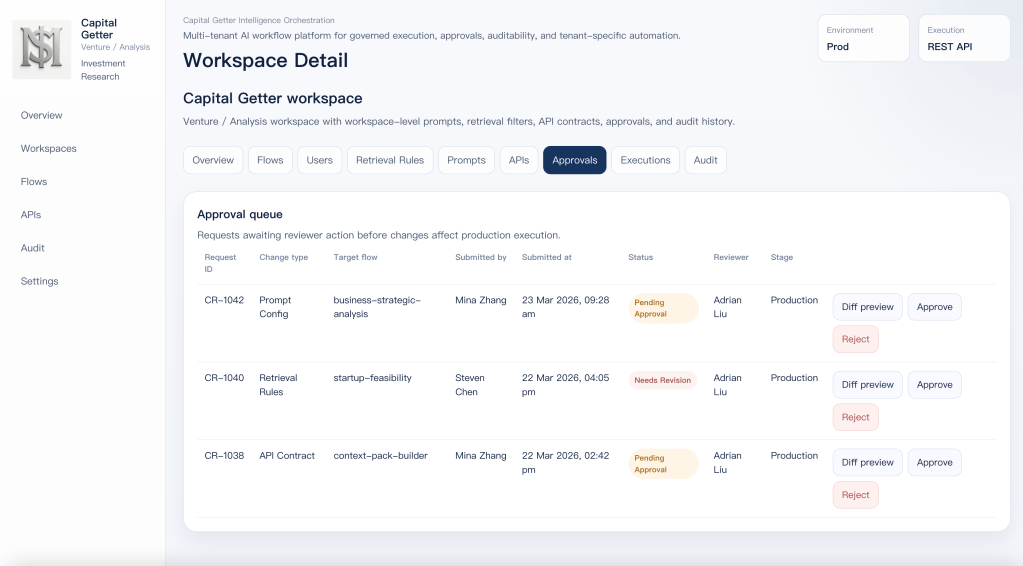Click the business-strategic-analysis target flow
This screenshot has width=1023, height=566.
click(x=377, y=307)
